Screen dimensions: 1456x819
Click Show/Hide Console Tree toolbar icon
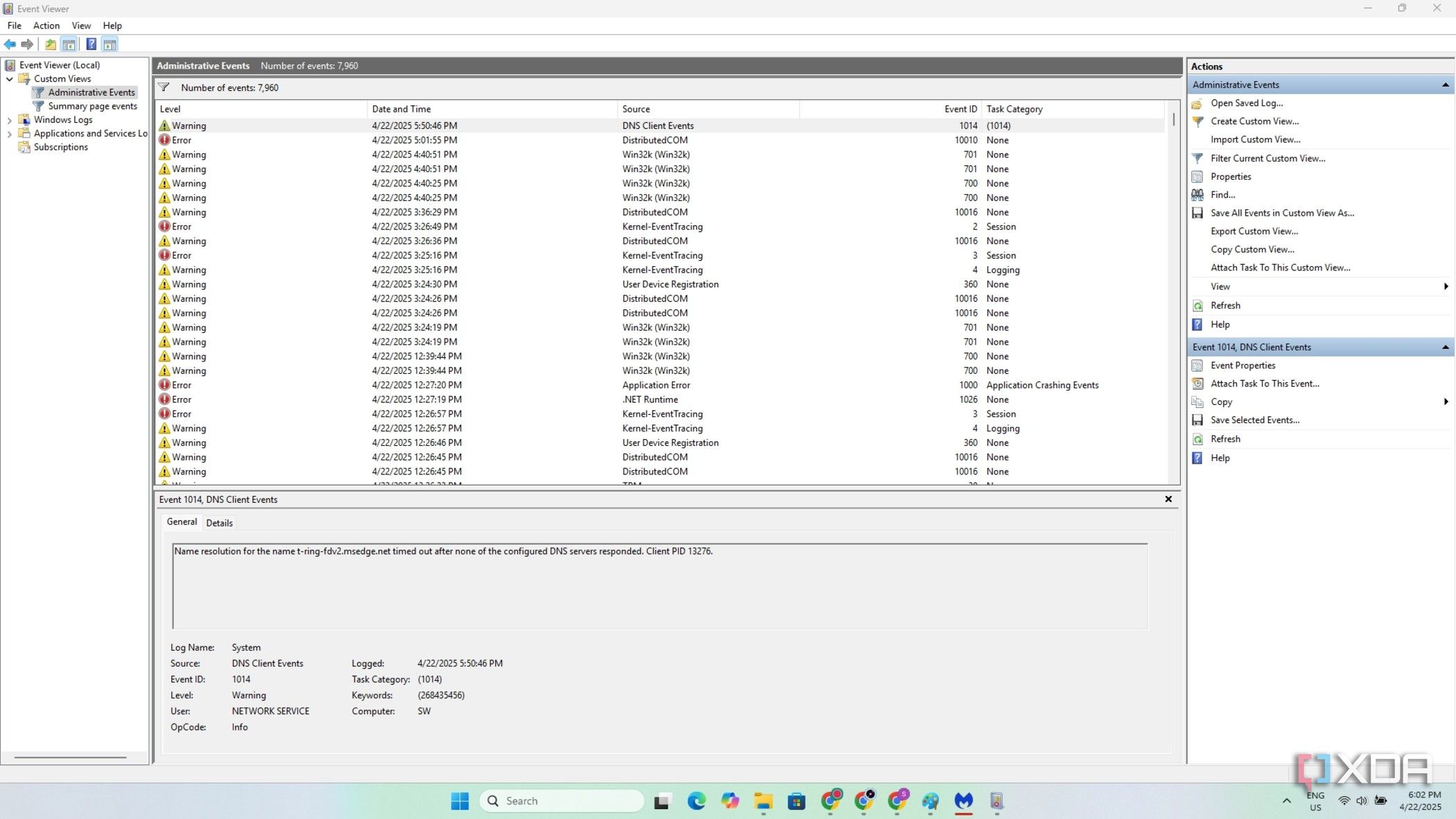(69, 44)
